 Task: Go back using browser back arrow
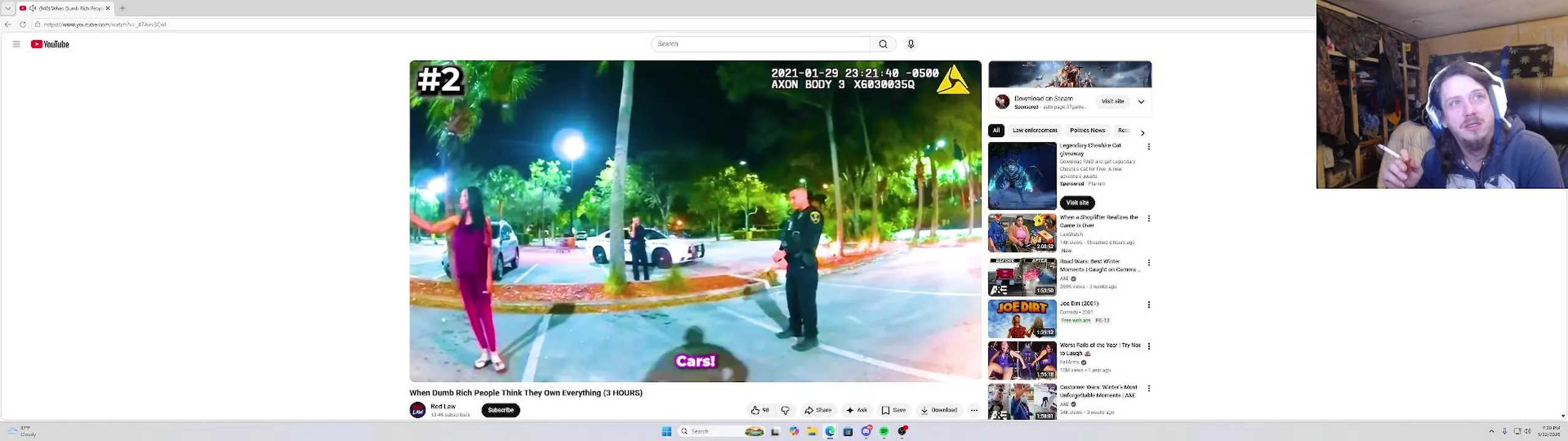8,24
